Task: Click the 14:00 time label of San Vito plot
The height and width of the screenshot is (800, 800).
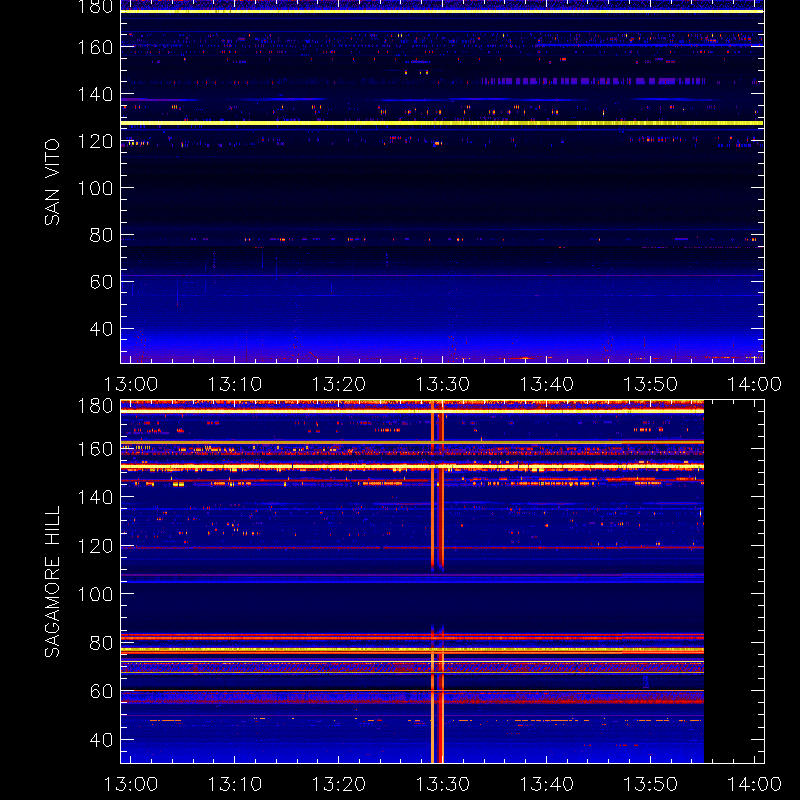Action: point(754,384)
